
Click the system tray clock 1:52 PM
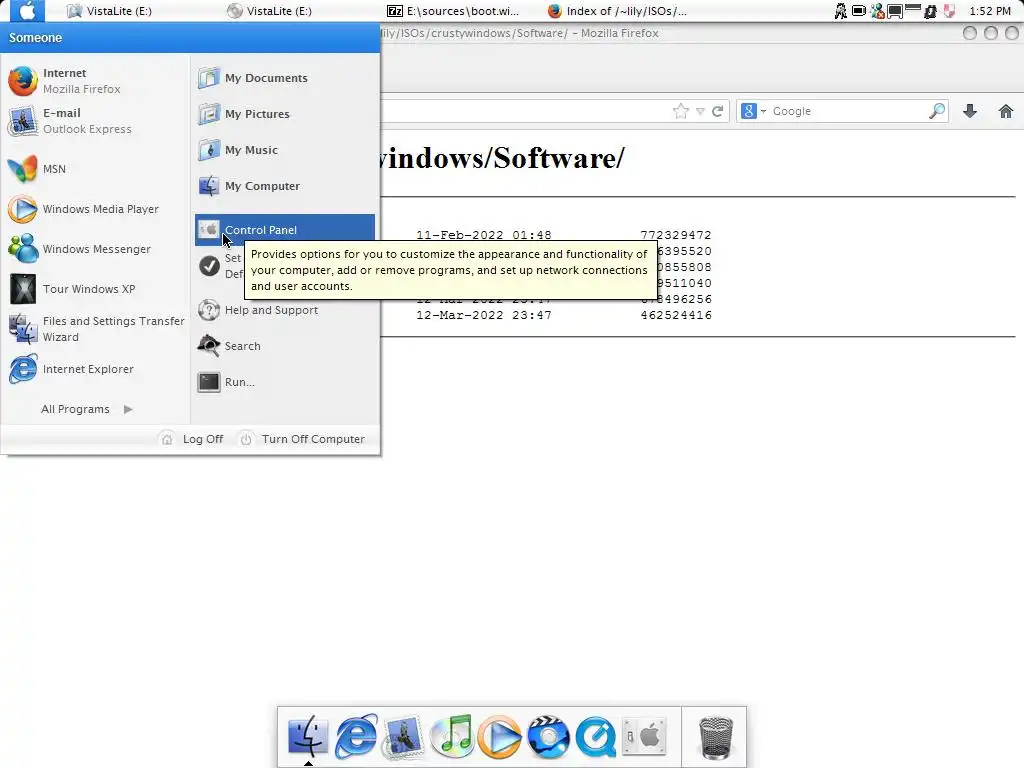click(990, 11)
